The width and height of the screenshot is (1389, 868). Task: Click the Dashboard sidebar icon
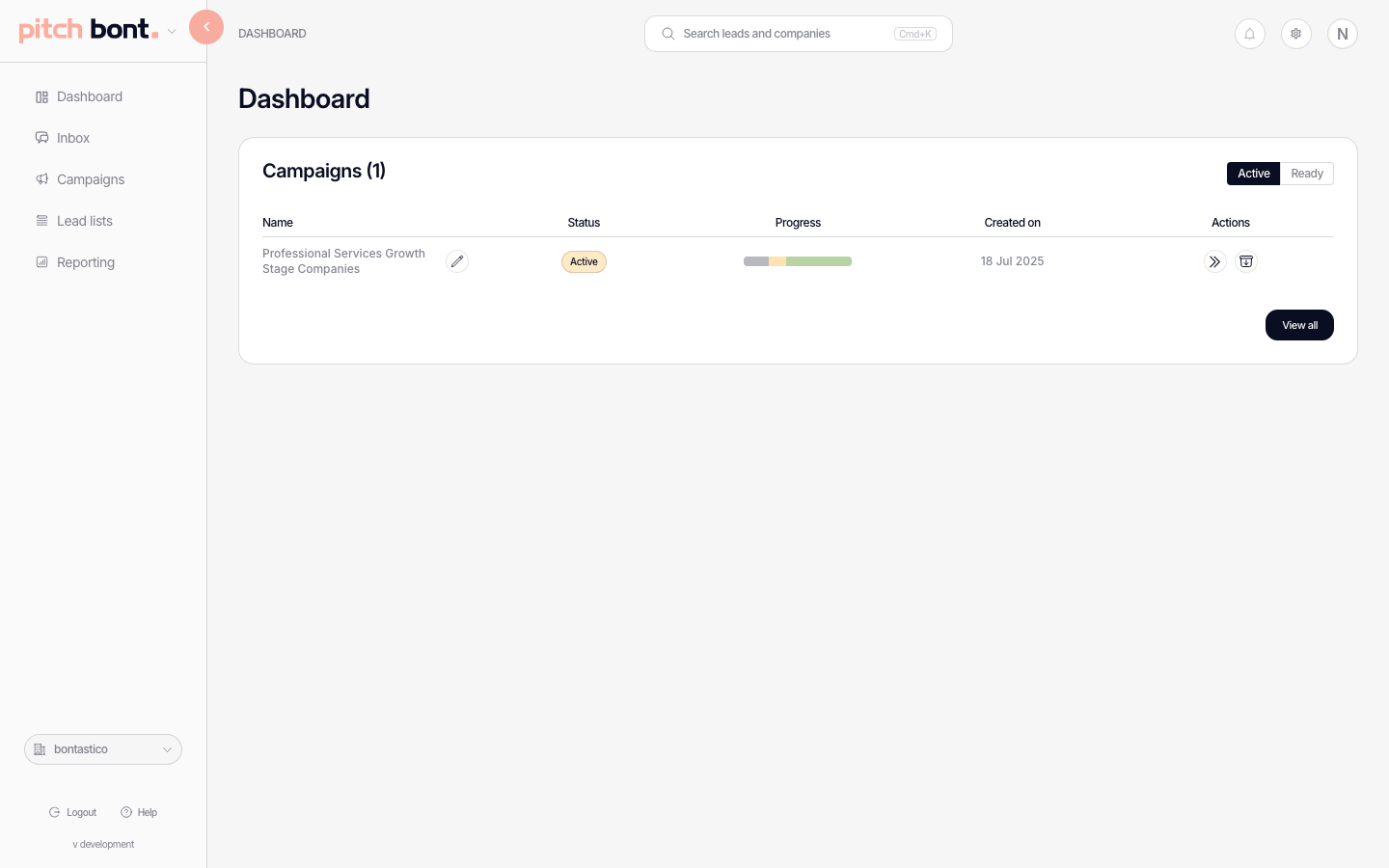[x=41, y=96]
